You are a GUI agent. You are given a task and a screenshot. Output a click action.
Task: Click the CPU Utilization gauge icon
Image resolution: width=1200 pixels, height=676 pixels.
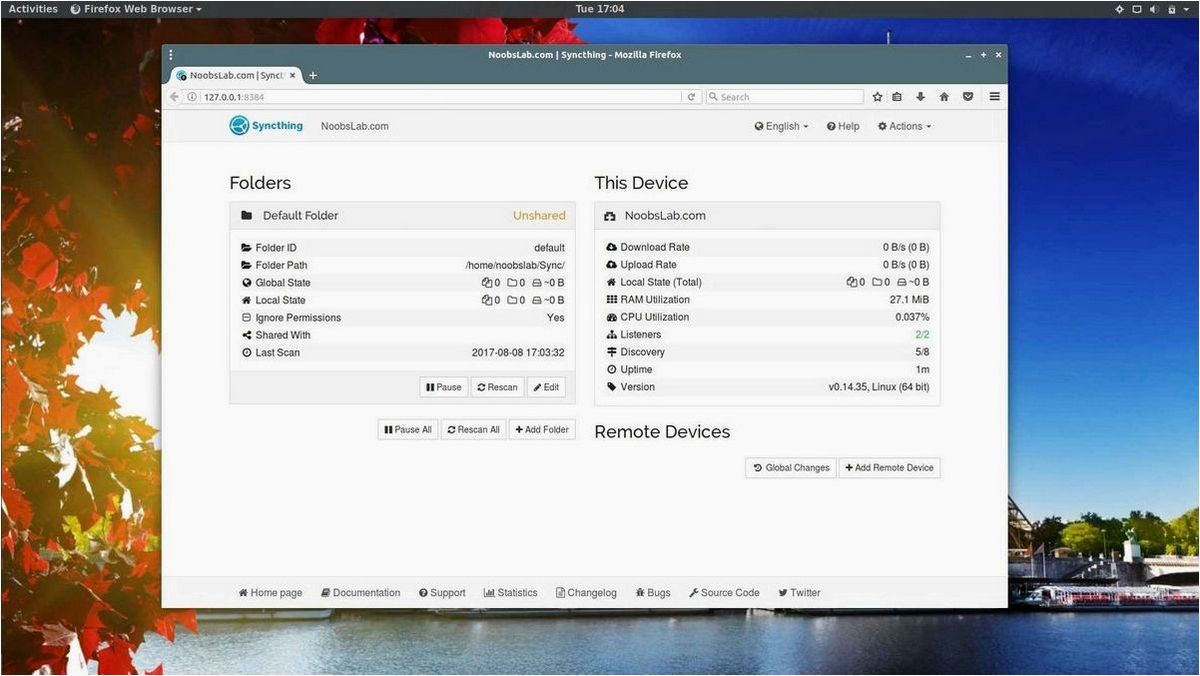(x=612, y=317)
